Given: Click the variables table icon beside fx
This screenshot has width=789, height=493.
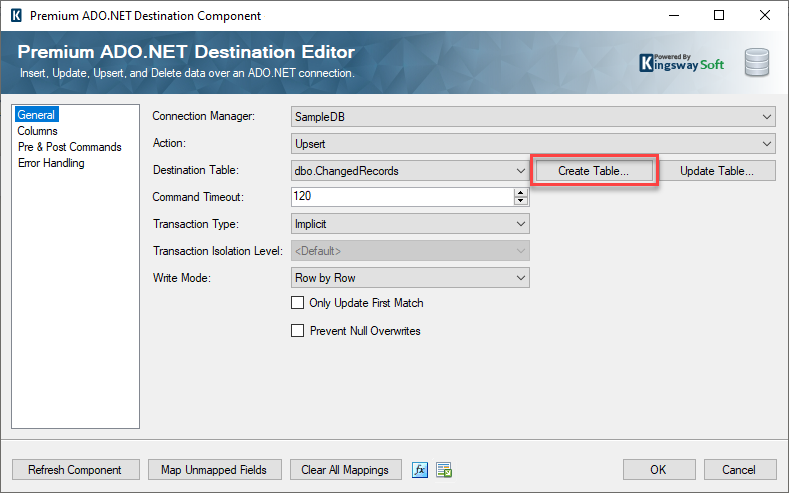Looking at the screenshot, I should point(444,470).
